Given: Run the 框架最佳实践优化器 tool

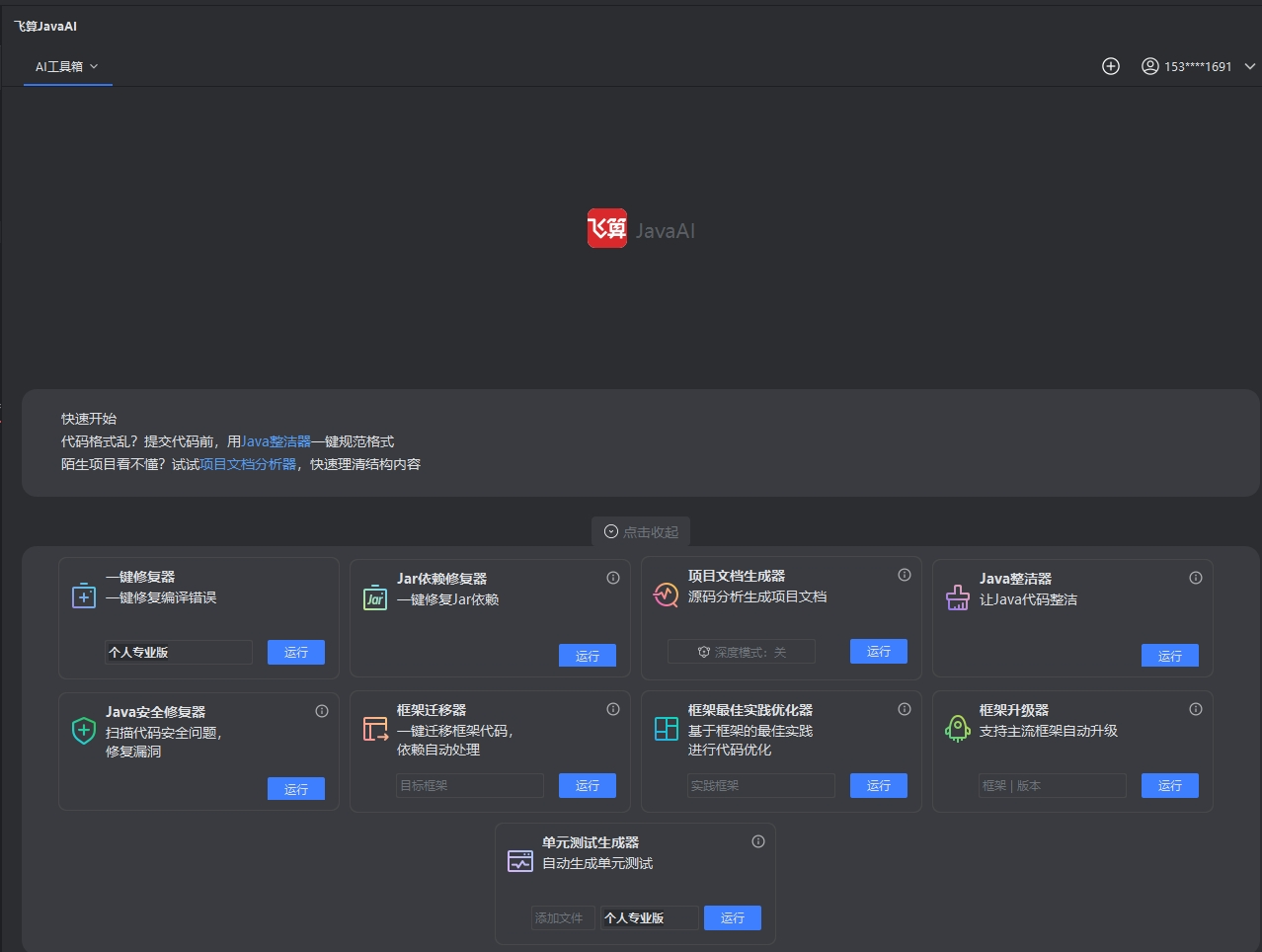Looking at the screenshot, I should tap(879, 785).
